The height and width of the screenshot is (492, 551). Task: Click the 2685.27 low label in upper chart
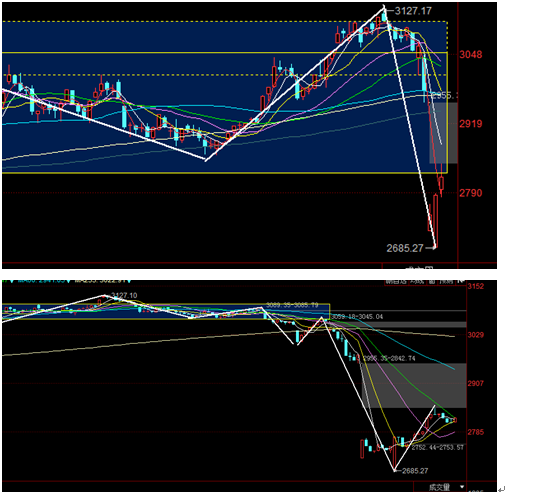point(405,248)
